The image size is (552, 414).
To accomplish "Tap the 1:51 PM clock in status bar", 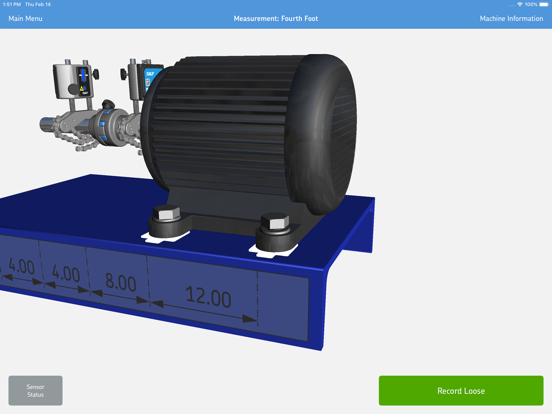I will pyautogui.click(x=12, y=4).
